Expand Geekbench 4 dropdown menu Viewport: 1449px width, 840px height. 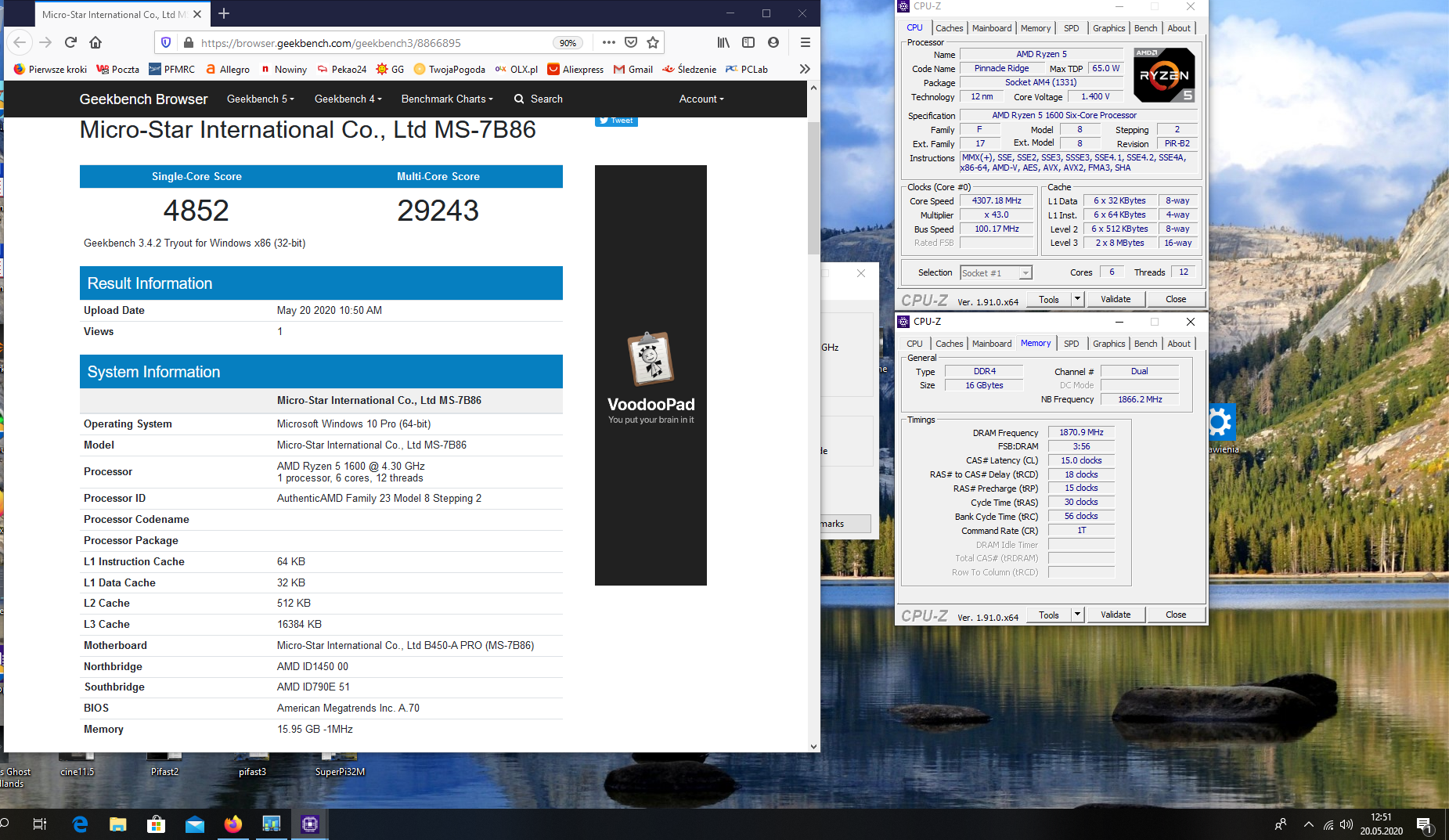[348, 99]
